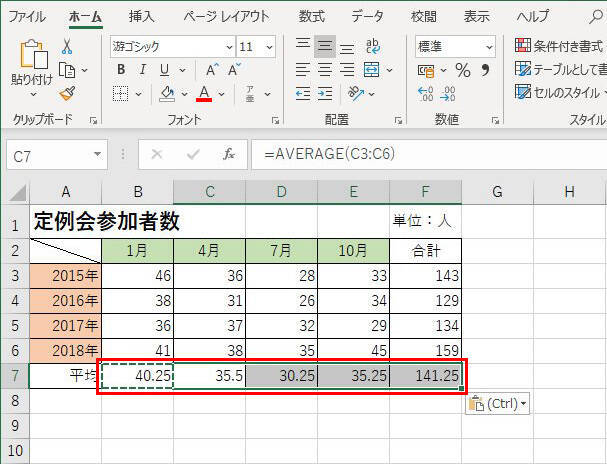Viewport: 607px width, 464px height.
Task: Click the Merge and Center icon
Action: point(371,70)
